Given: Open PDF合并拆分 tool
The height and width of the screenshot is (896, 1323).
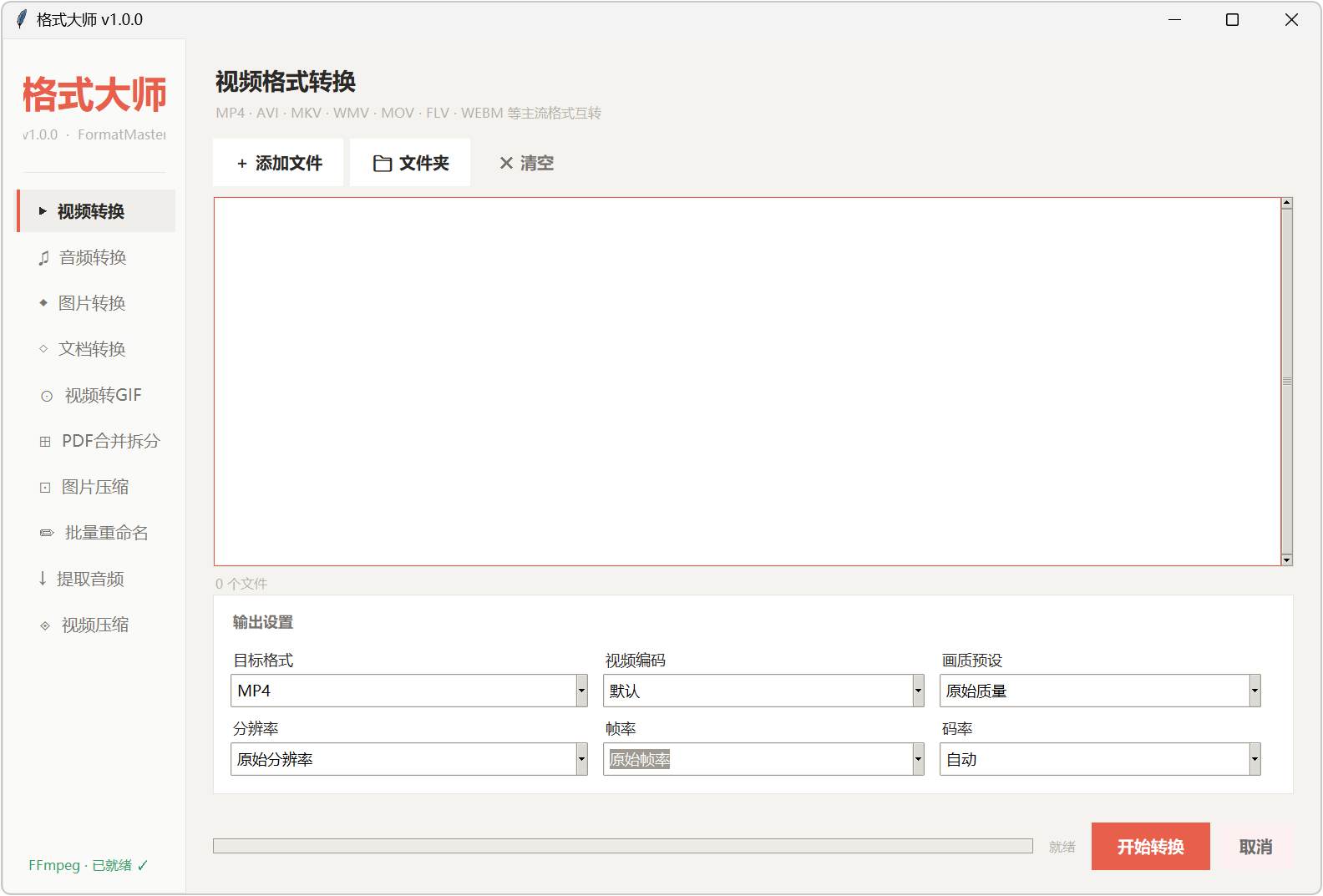Looking at the screenshot, I should [96, 441].
